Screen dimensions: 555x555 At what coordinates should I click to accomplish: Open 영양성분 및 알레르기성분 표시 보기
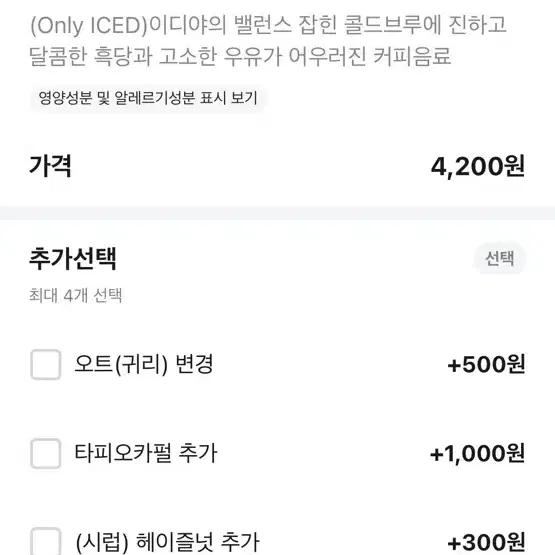click(148, 98)
